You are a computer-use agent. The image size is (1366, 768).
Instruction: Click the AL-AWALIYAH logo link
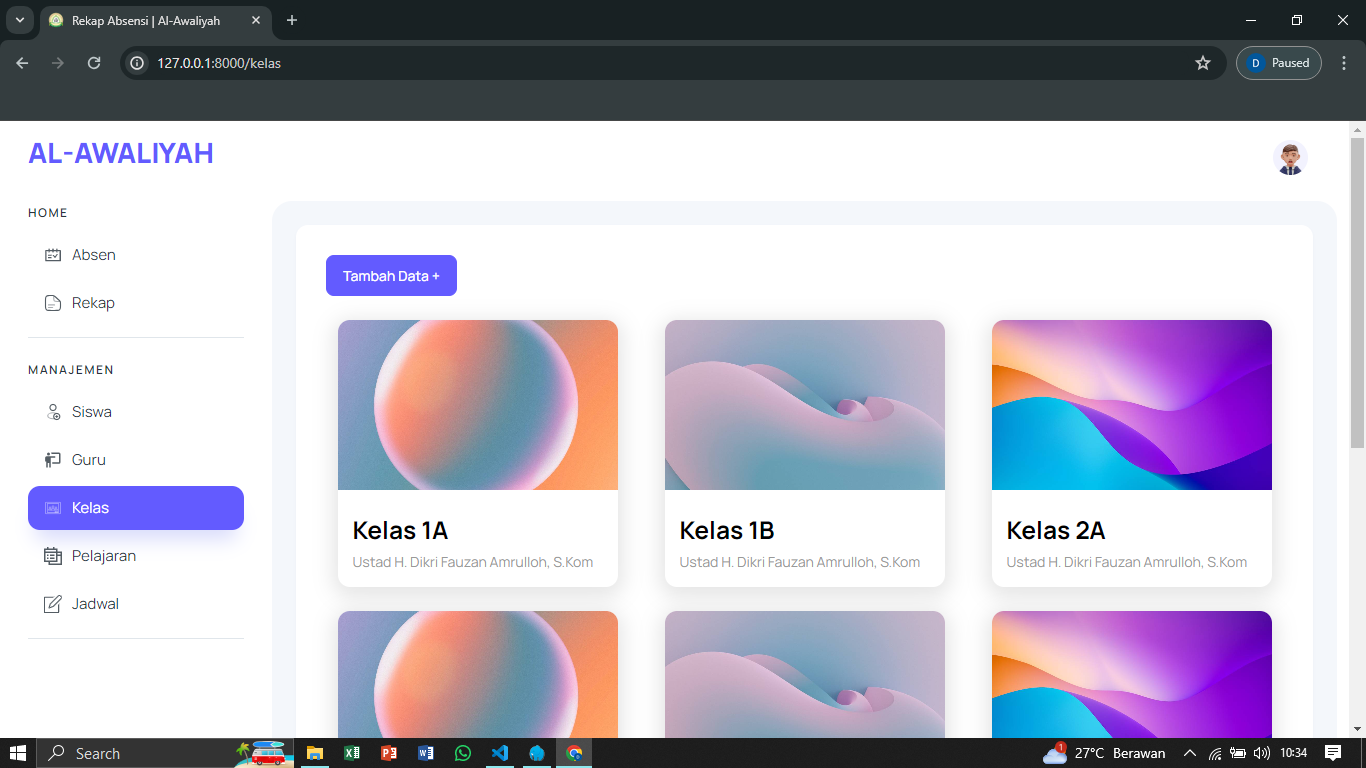(121, 153)
